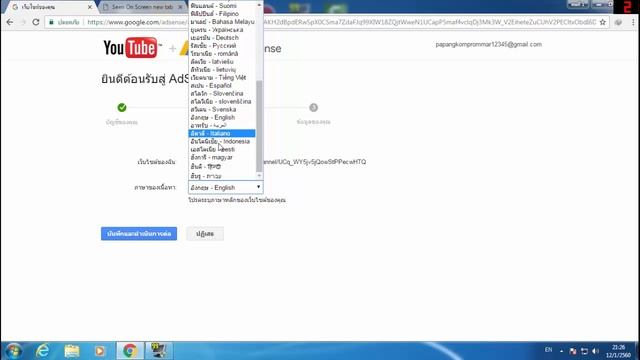This screenshot has width=640, height=360.
Task: Choose Русский in the language dropdown
Action: coord(222,45)
